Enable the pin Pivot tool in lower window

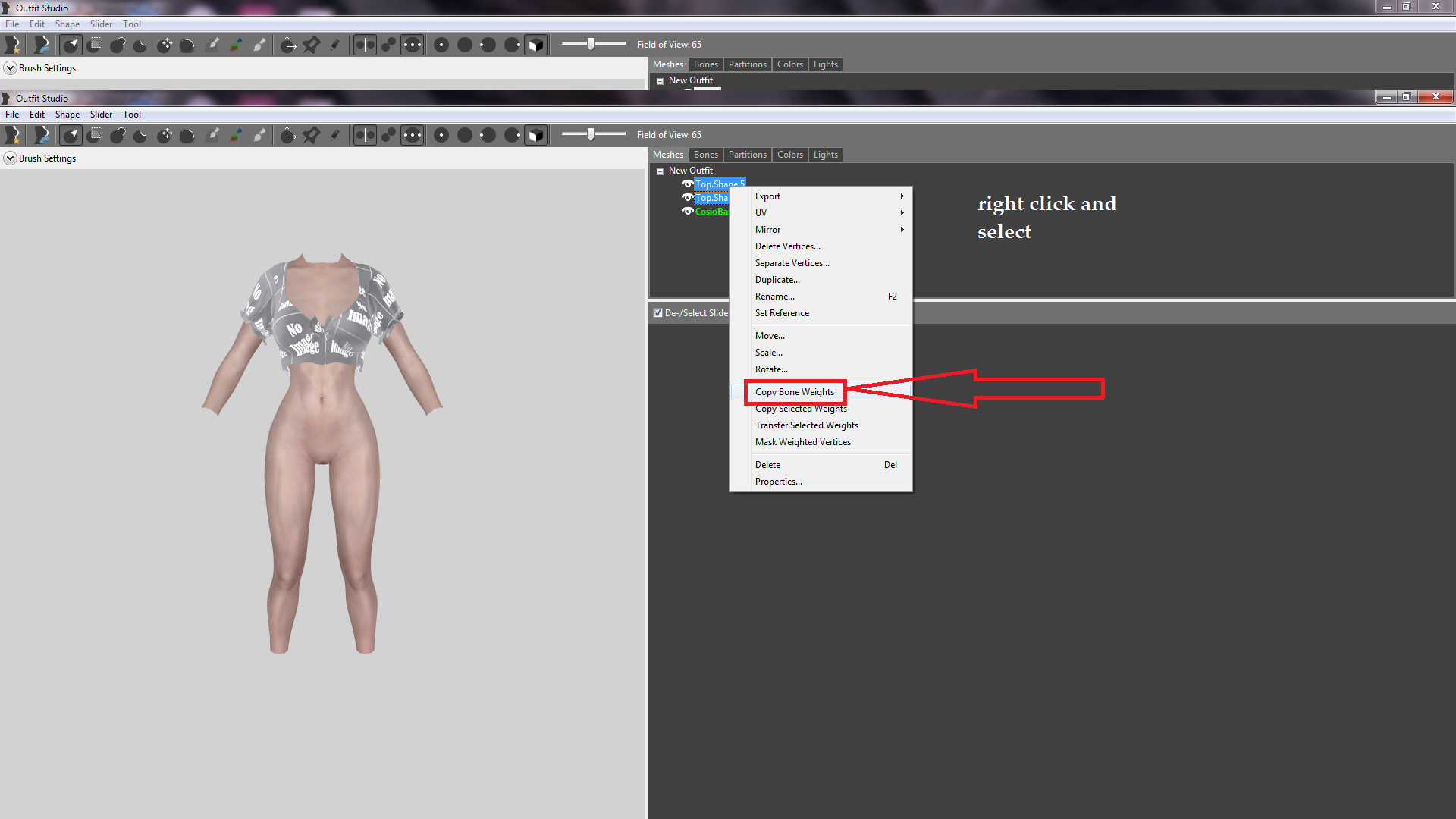coord(311,135)
